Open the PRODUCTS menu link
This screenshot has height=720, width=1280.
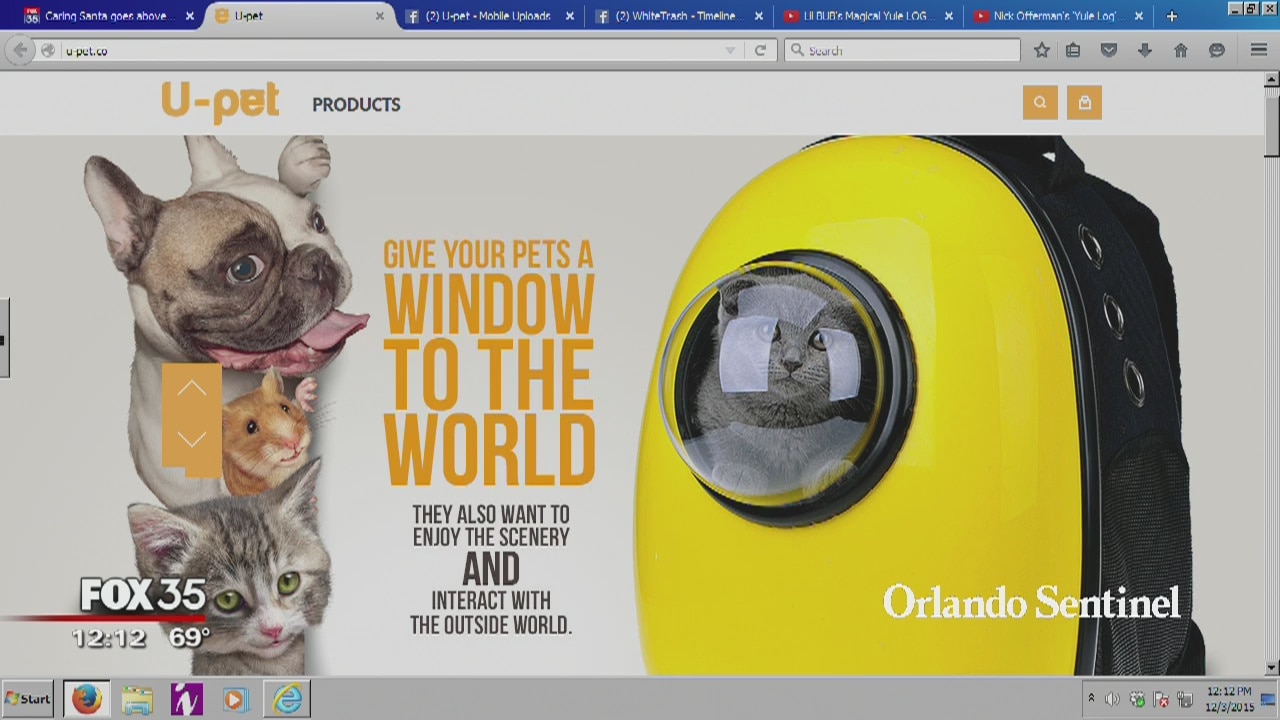(356, 104)
